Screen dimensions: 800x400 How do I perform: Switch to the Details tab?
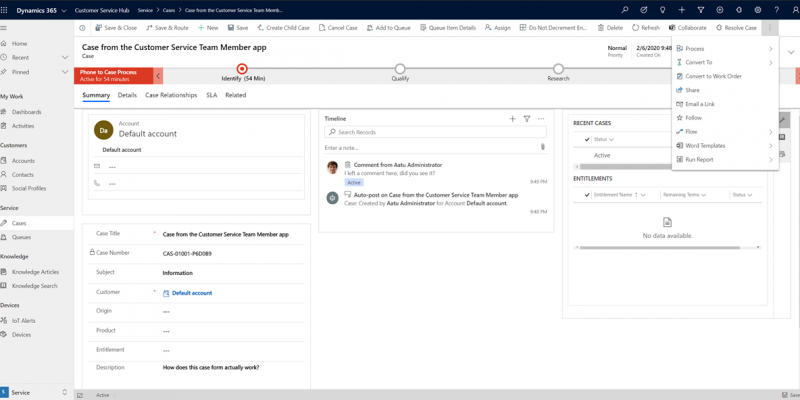[127, 95]
